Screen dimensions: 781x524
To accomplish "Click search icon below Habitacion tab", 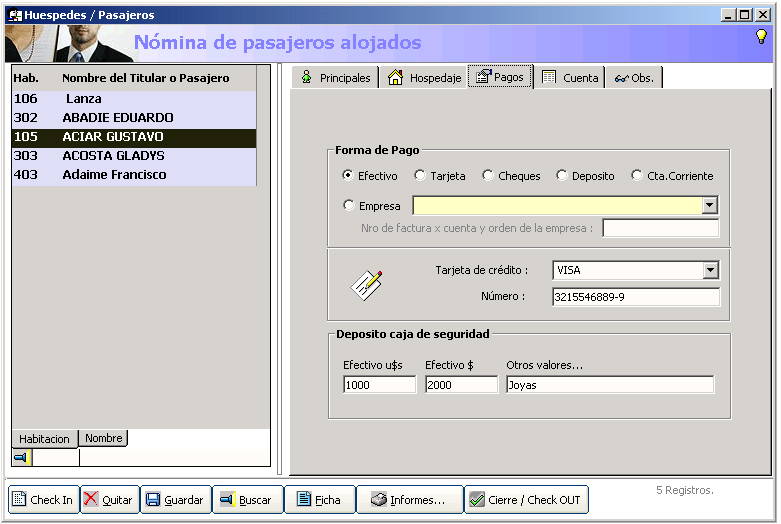I will (21, 458).
